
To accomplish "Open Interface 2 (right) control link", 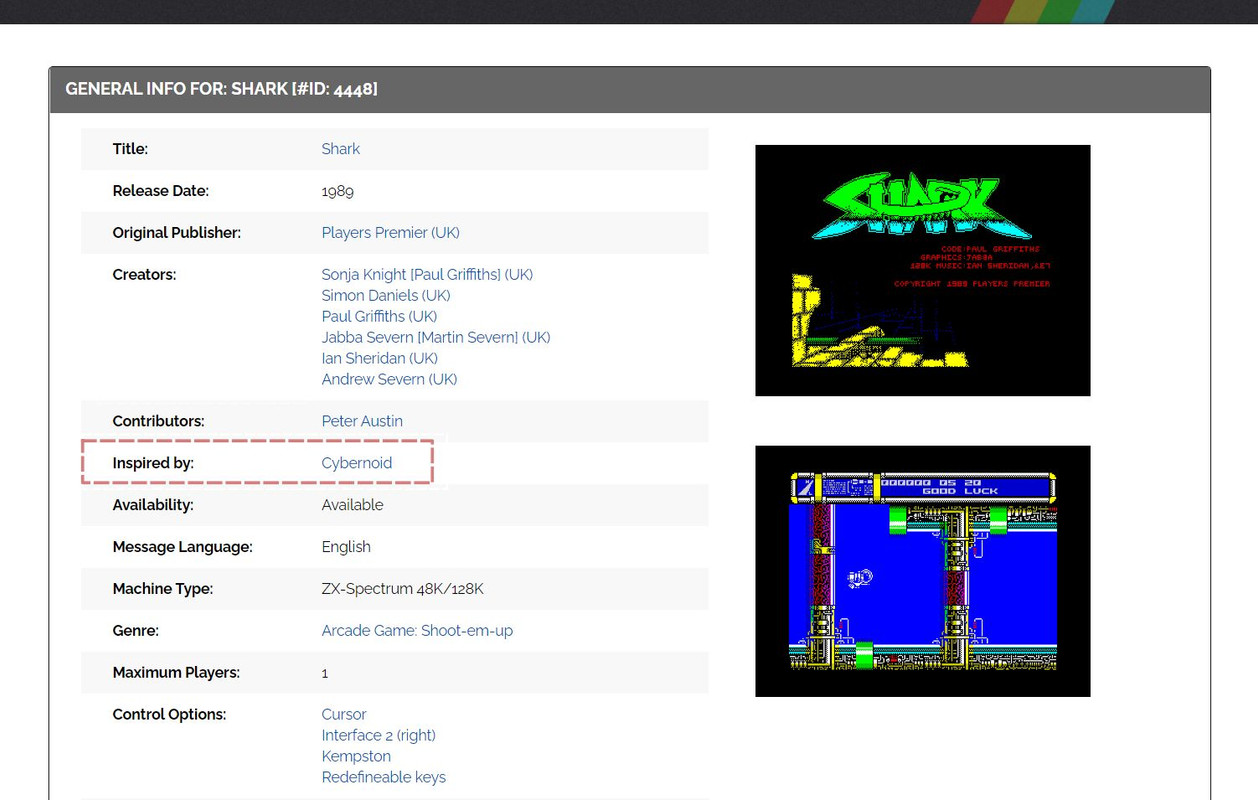I will (378, 736).
